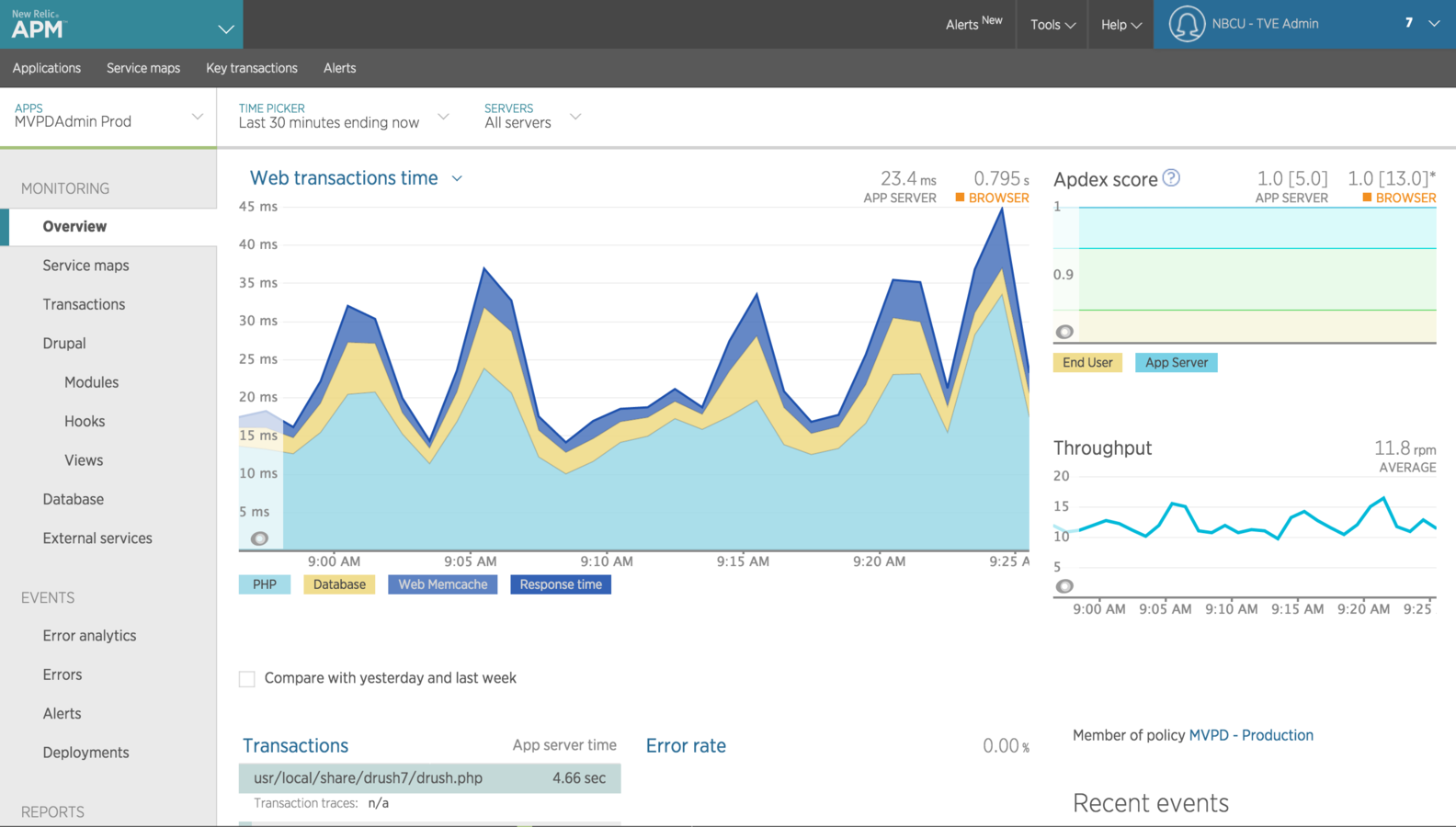The image size is (1456, 827).
Task: Select External services in the sidebar
Action: coord(97,538)
